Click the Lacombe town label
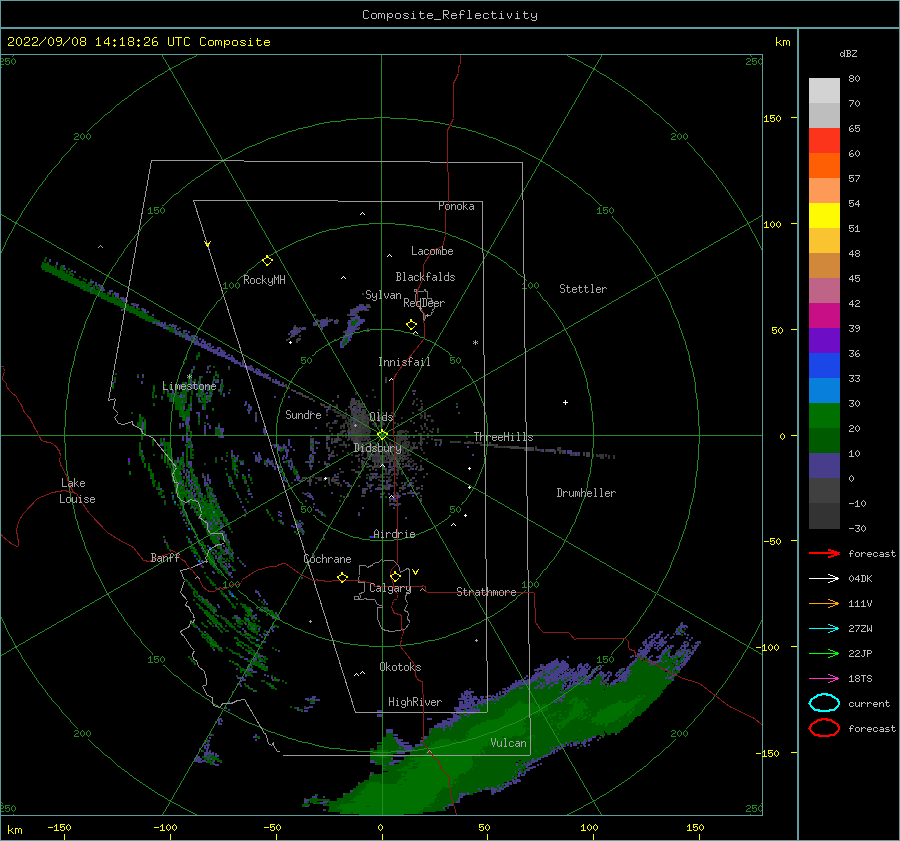The image size is (900, 841). click(x=432, y=251)
